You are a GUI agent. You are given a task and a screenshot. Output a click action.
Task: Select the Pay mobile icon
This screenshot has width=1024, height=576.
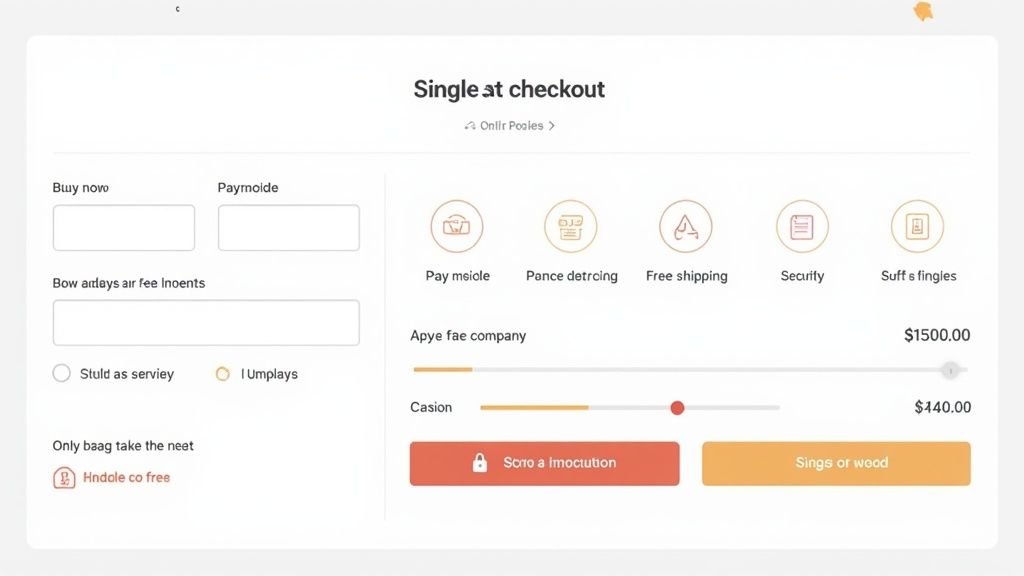457,226
